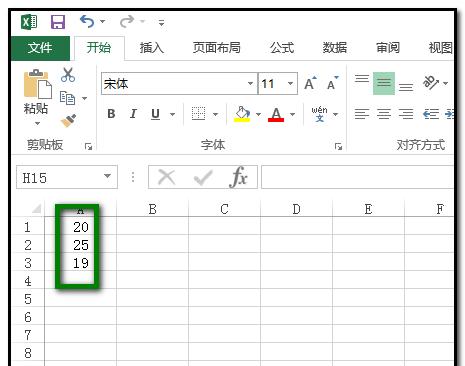Open the 剪贴板 pane launcher
465x366 pixels.
[x=88, y=146]
